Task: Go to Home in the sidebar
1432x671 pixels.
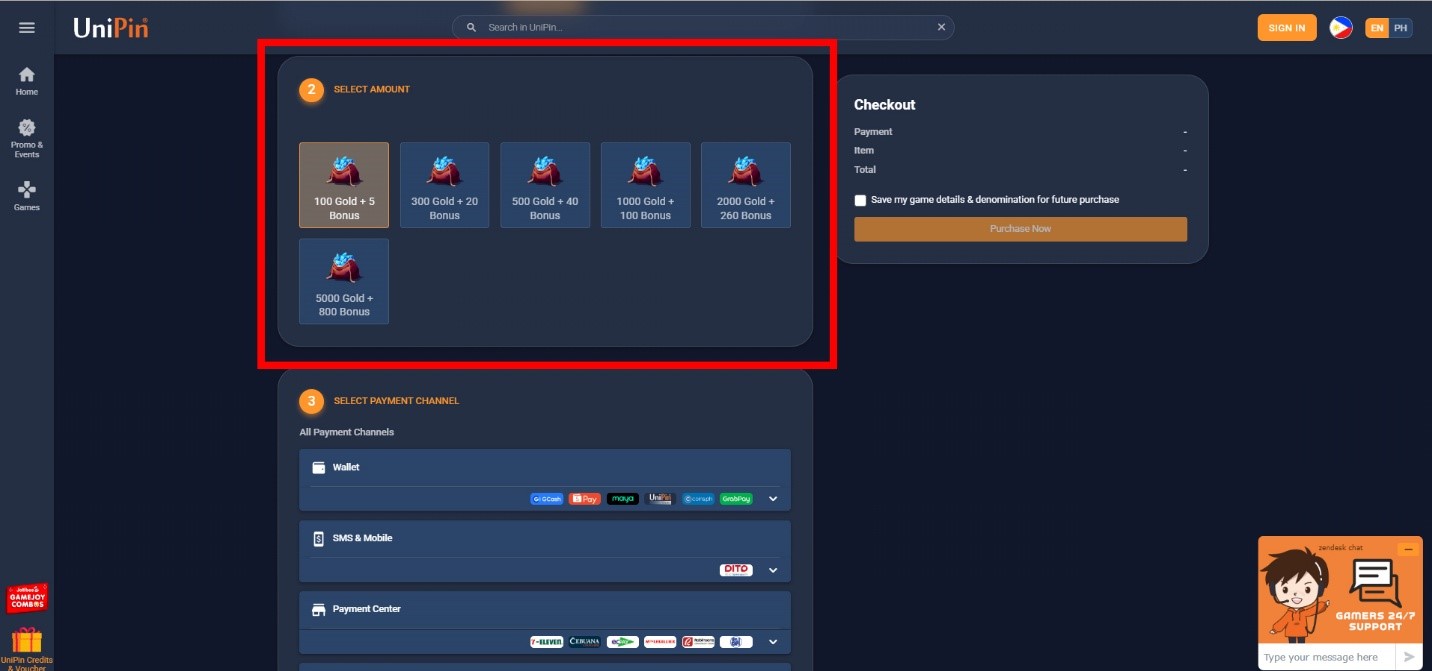Action: pyautogui.click(x=27, y=81)
